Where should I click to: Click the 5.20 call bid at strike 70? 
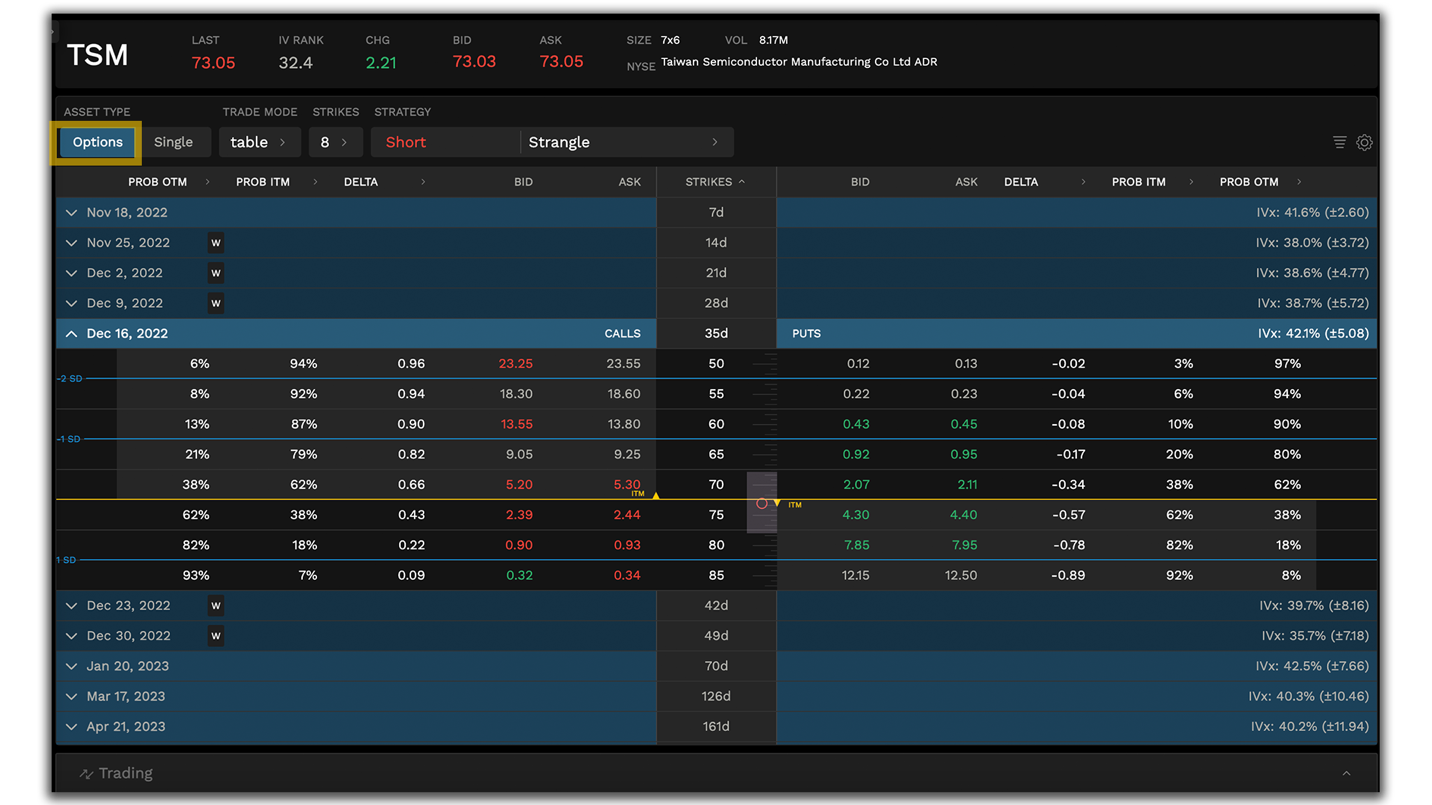coord(518,484)
